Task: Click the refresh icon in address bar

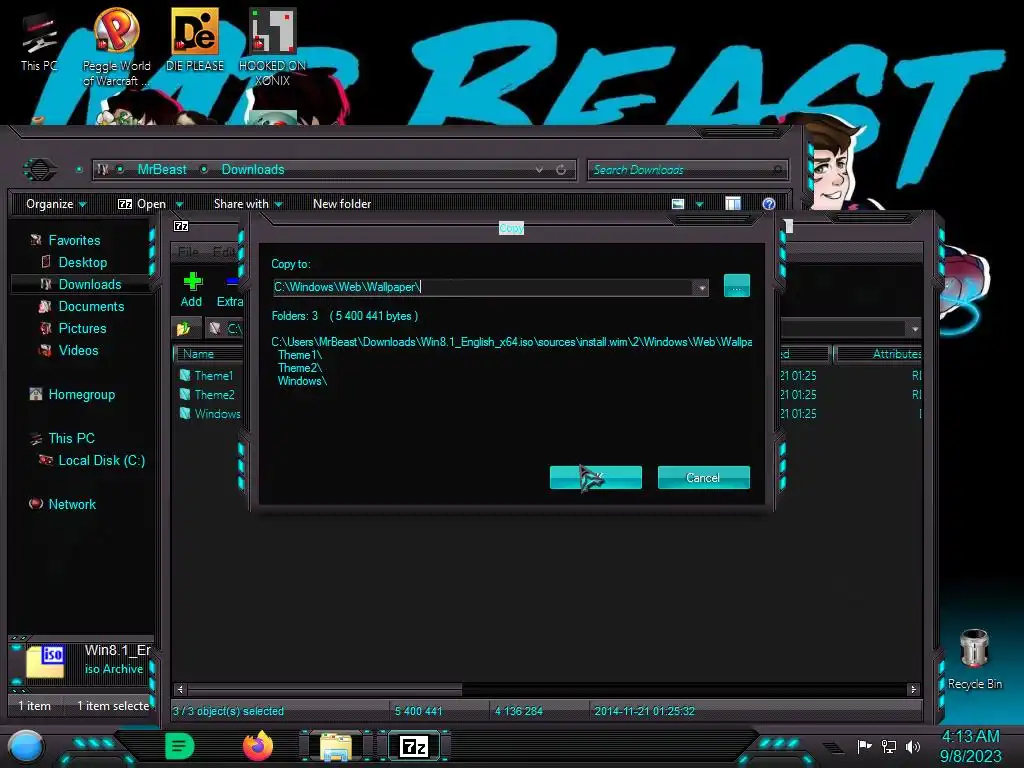Action: point(561,170)
